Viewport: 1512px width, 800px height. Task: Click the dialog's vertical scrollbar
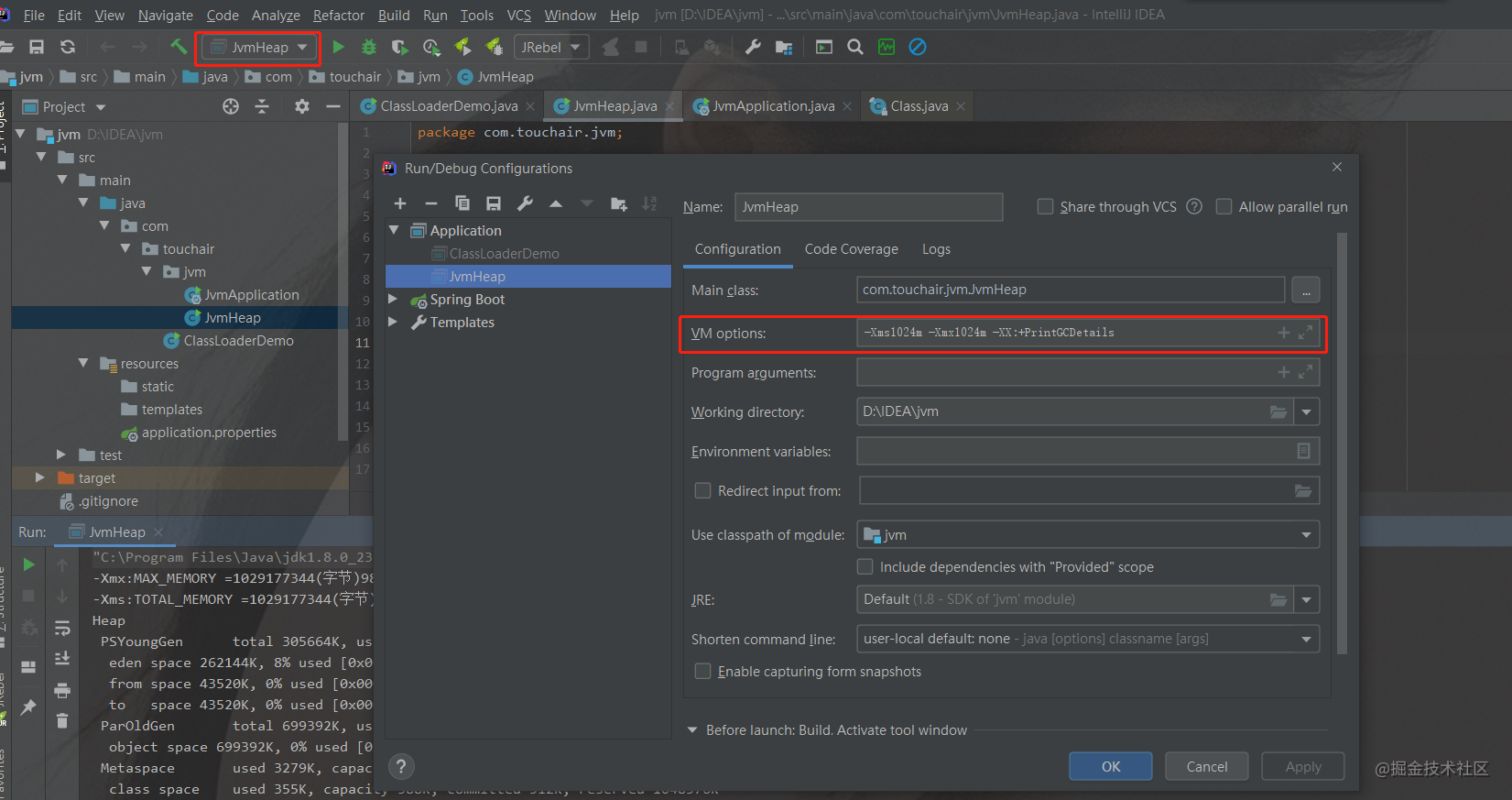click(x=1342, y=444)
